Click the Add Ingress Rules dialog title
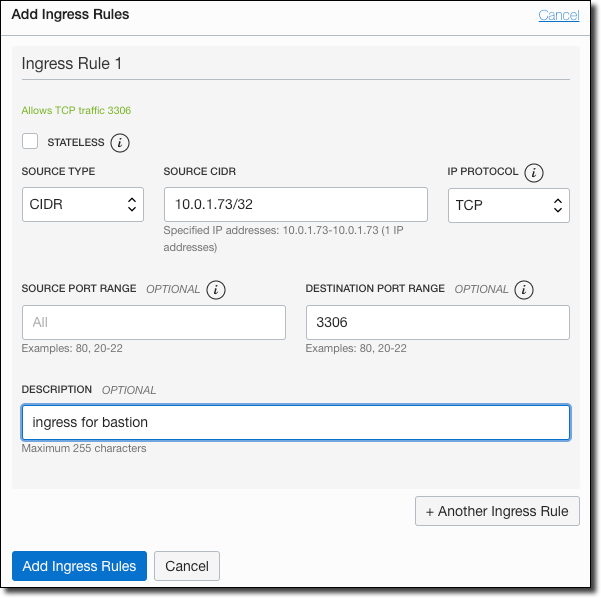 (70, 15)
